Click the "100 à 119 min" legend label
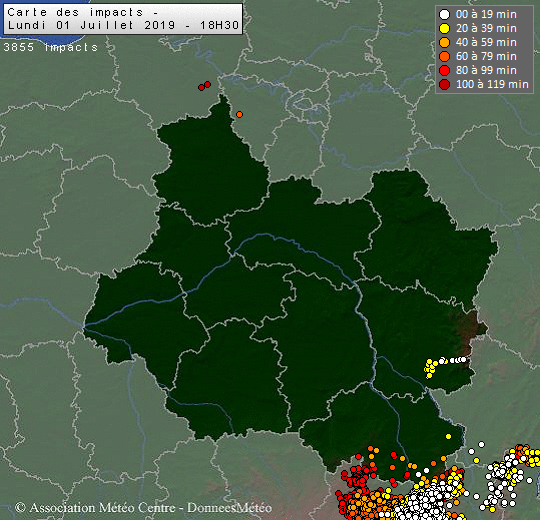The height and width of the screenshot is (520, 540). click(492, 84)
